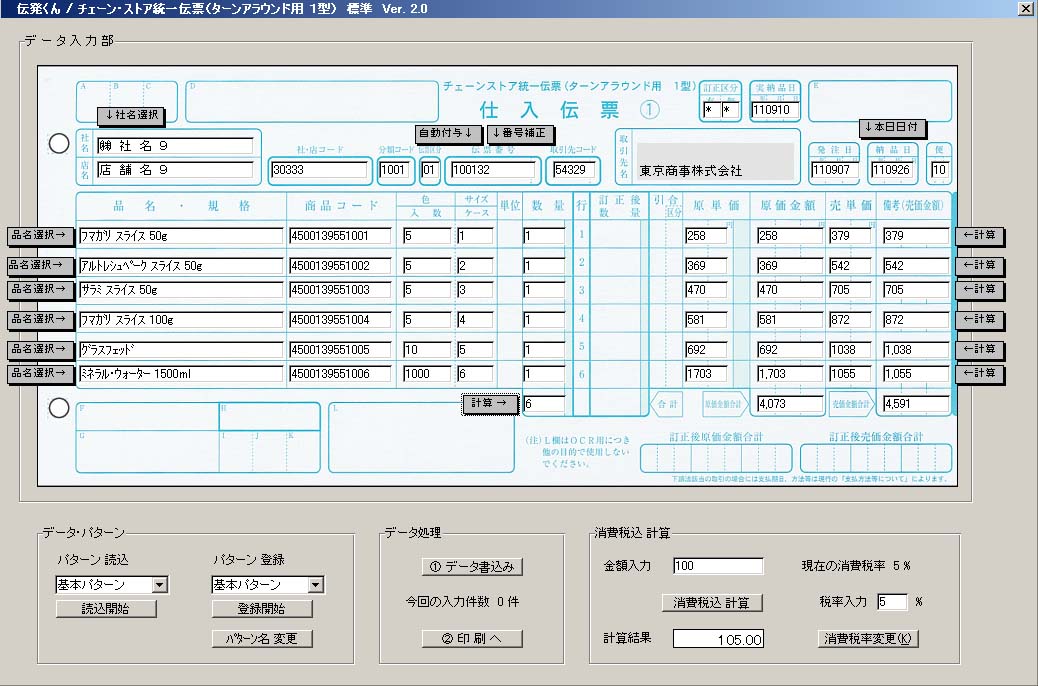Click the 社名 input field
1038x686 pixels.
click(175, 146)
